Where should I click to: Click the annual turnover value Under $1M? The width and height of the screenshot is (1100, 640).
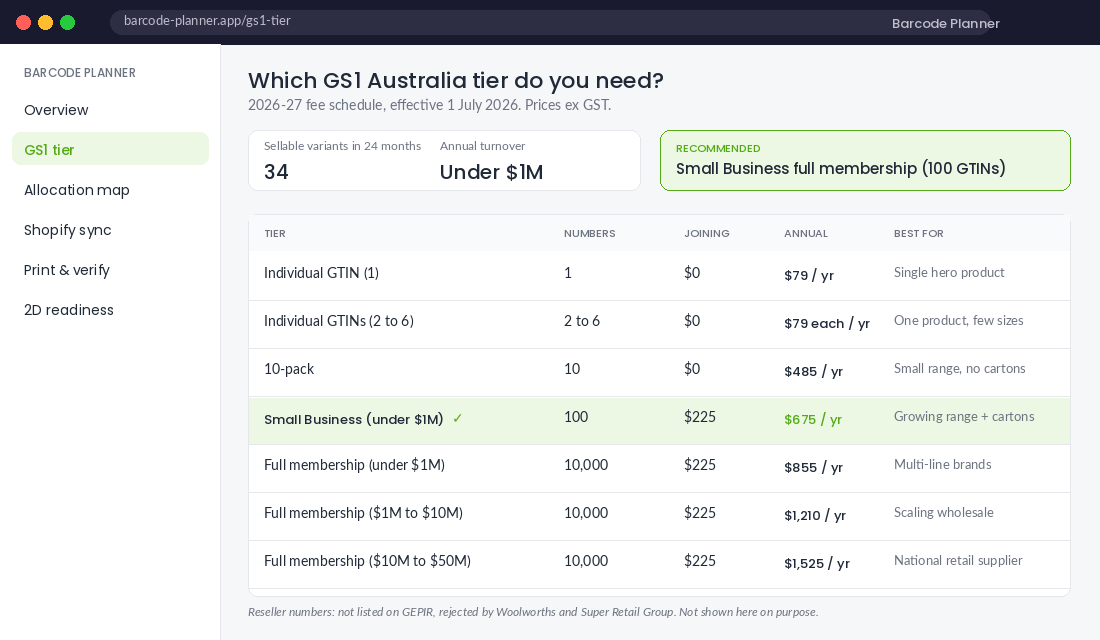(491, 172)
